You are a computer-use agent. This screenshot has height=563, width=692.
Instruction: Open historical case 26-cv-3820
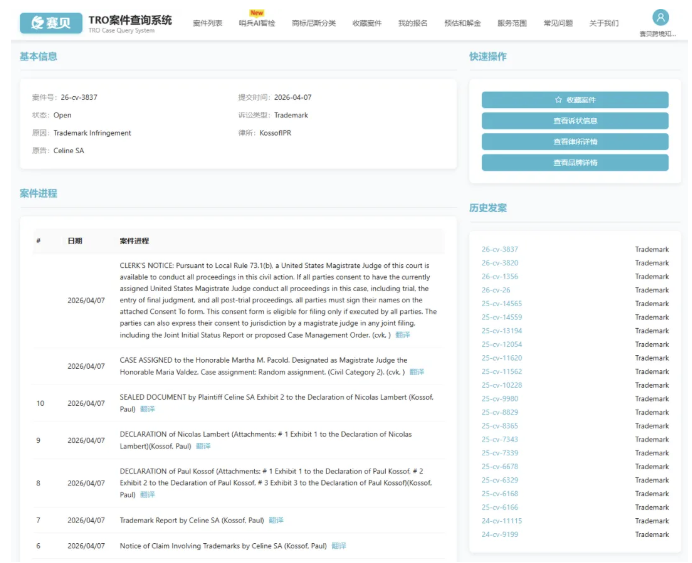click(499, 263)
